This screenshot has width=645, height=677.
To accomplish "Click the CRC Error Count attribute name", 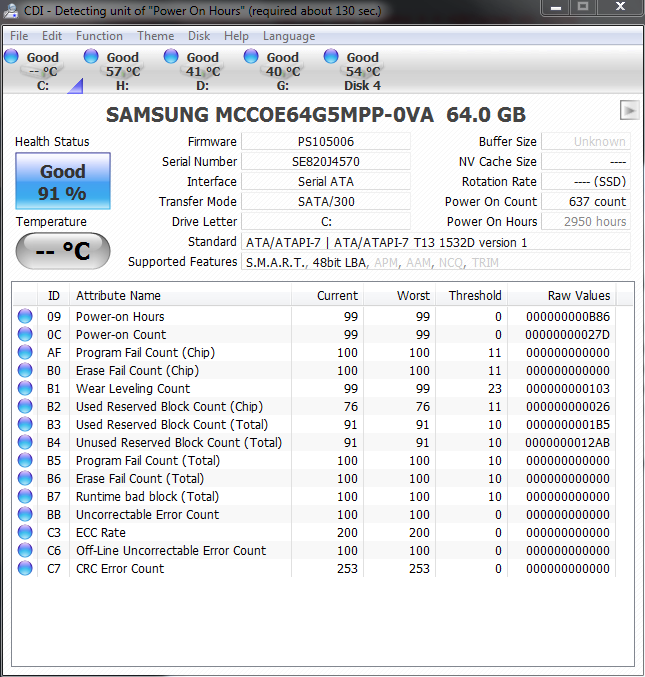I will [120, 568].
